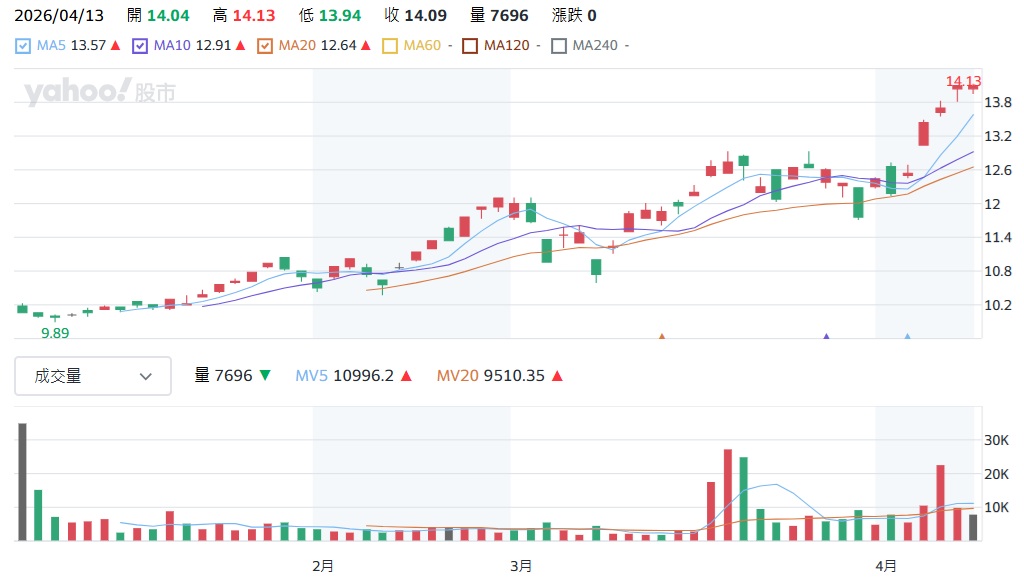Disable the MA20 moving average

pos(265,45)
